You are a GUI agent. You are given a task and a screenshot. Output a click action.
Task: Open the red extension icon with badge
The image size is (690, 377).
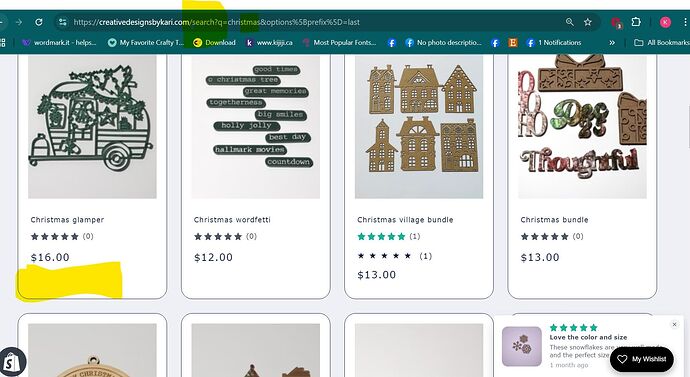point(616,22)
